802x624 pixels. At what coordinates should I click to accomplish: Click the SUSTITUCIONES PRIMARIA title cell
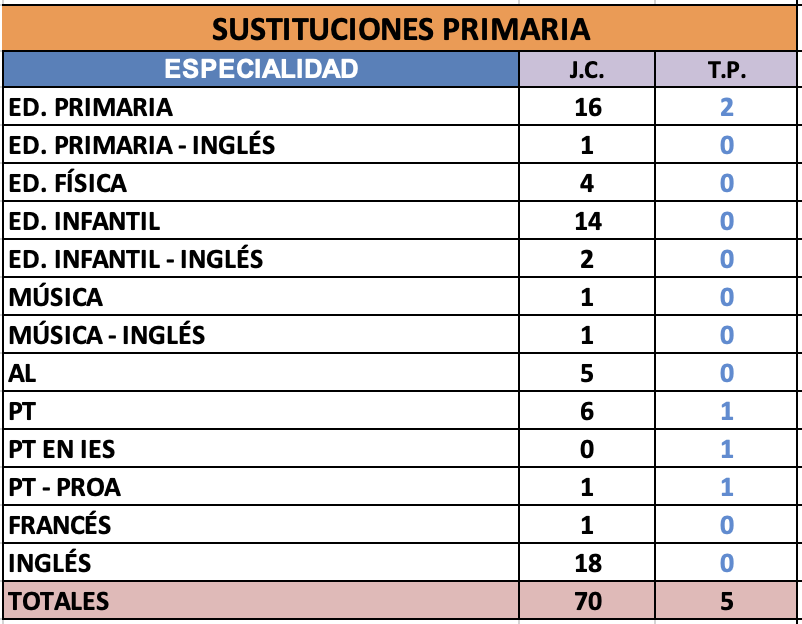[x=401, y=28]
